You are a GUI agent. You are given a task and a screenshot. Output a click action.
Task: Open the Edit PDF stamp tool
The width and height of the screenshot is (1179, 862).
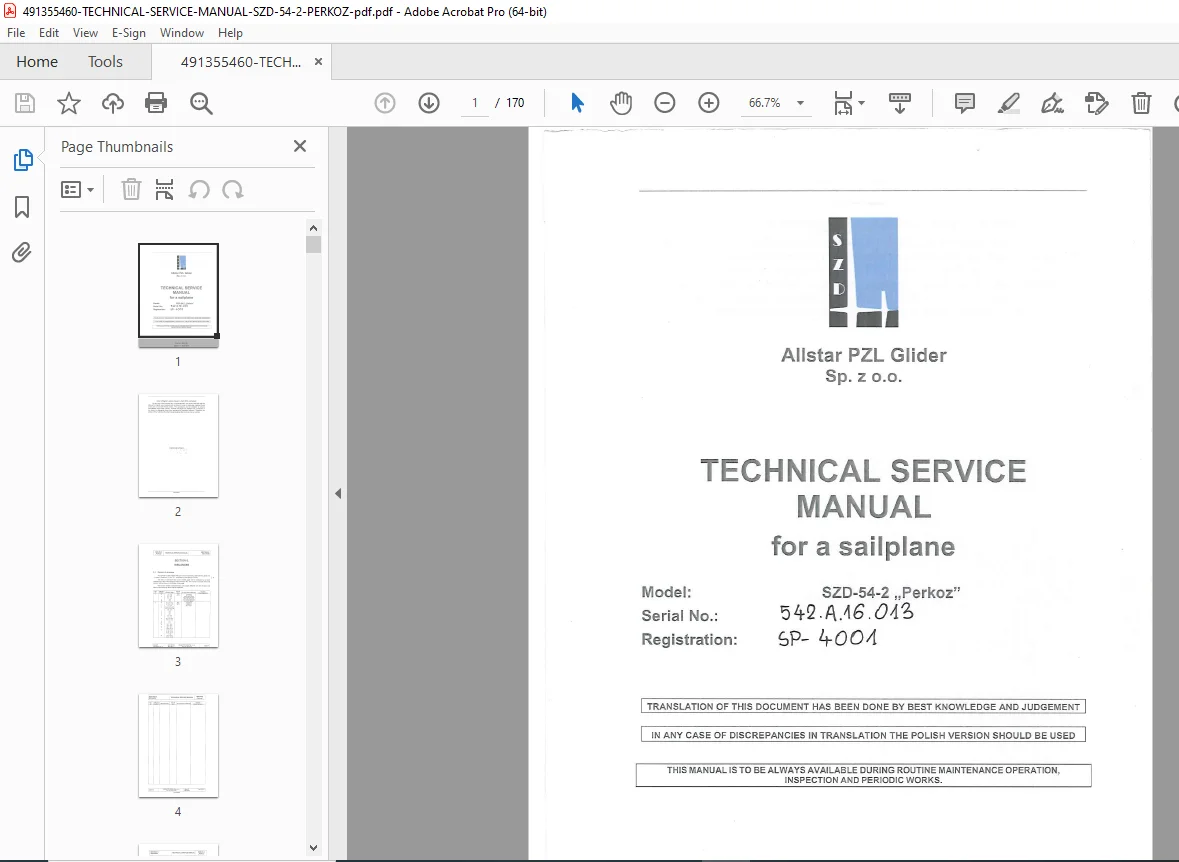pos(1096,103)
